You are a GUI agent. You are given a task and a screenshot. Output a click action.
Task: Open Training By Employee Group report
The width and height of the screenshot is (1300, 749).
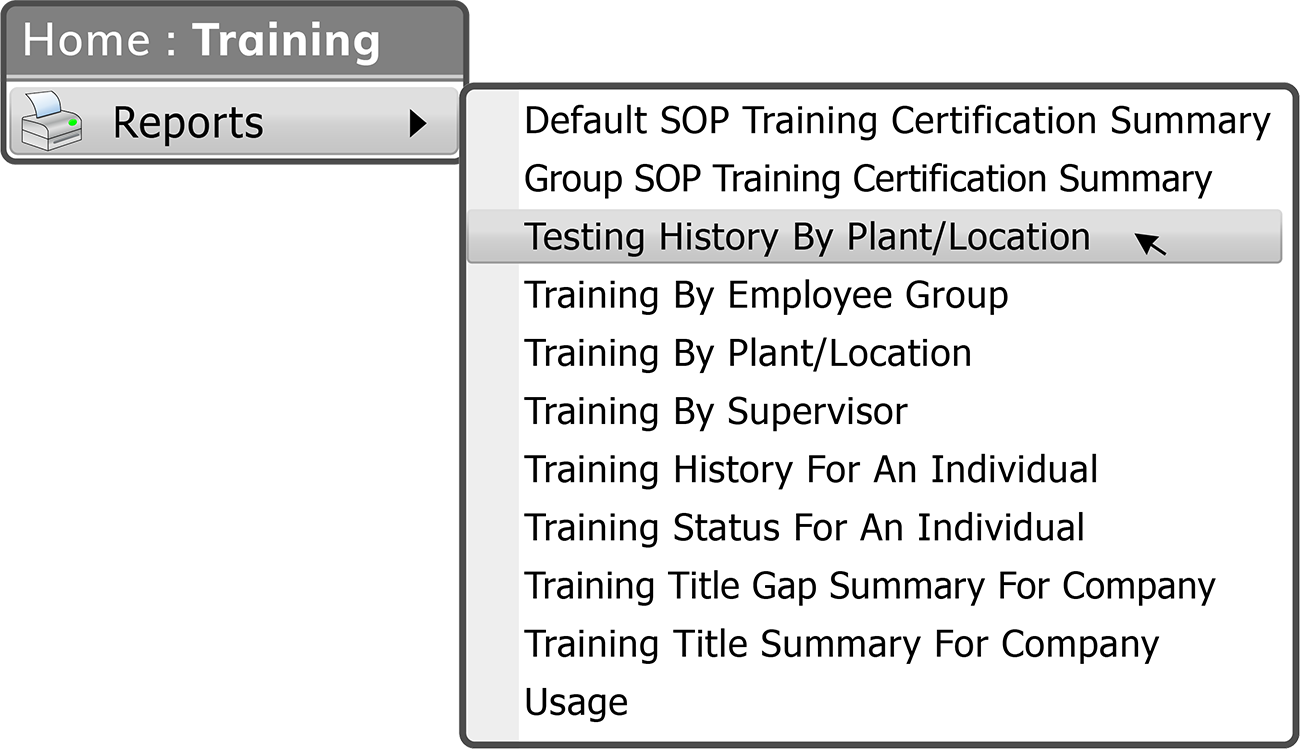coord(766,295)
